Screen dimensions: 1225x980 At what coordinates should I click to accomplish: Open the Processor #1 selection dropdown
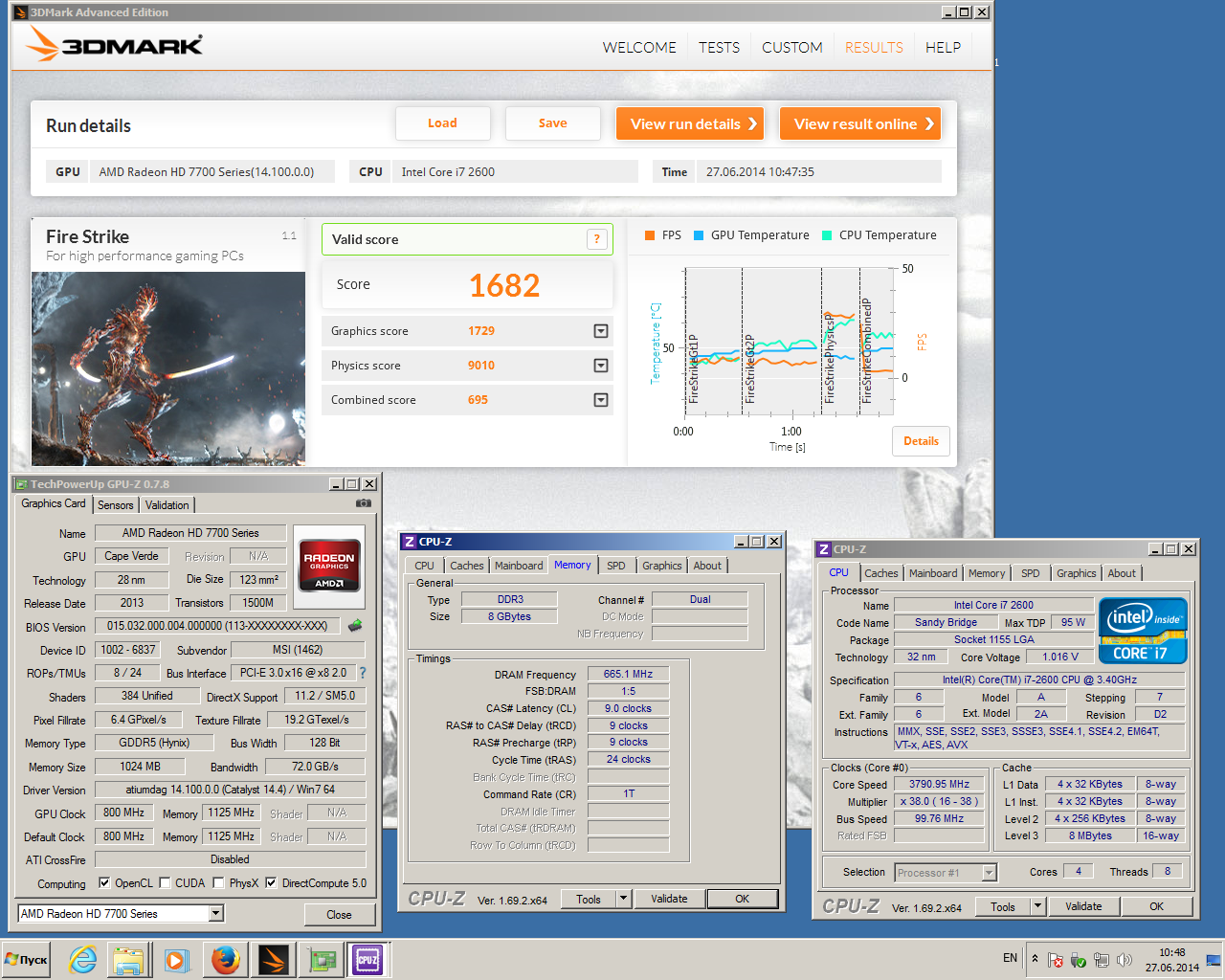pyautogui.click(x=990, y=872)
